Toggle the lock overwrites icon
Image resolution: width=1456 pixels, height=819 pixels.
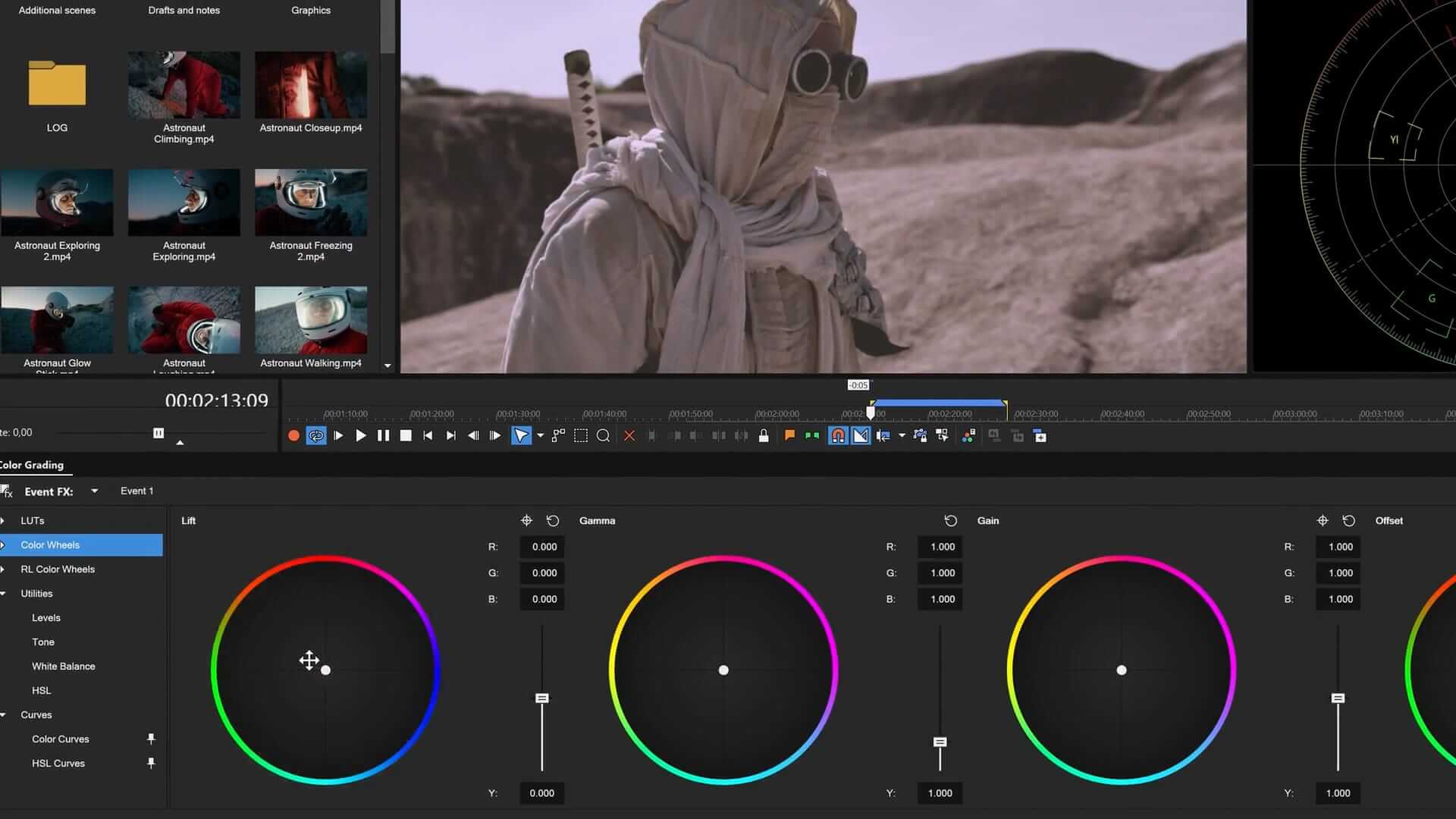(x=764, y=435)
